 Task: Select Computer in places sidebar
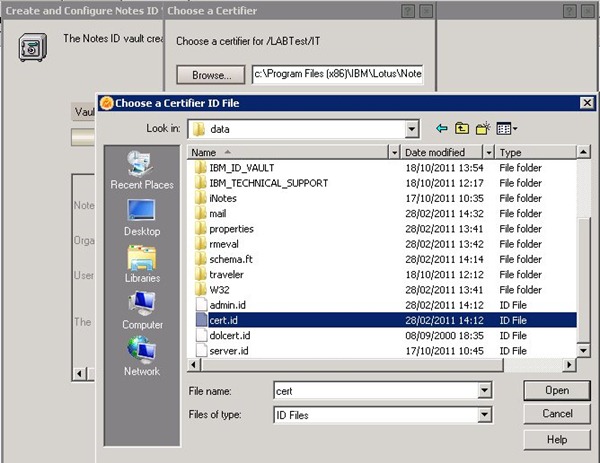142,311
